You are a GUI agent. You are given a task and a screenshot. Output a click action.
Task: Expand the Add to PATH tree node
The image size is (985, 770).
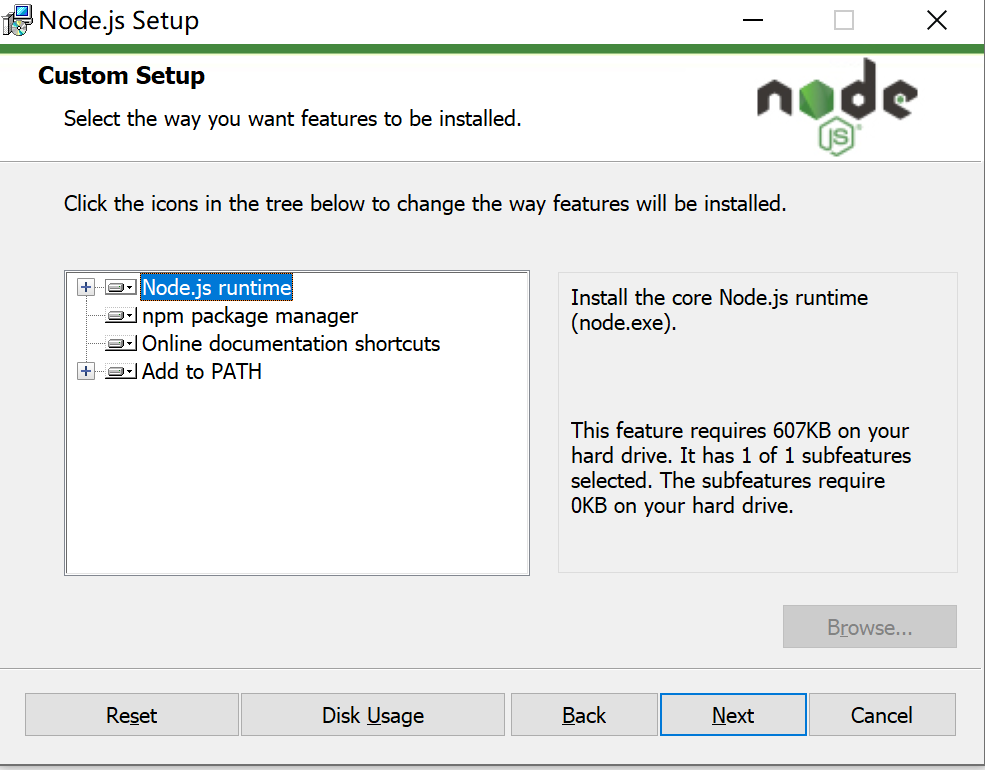86,371
